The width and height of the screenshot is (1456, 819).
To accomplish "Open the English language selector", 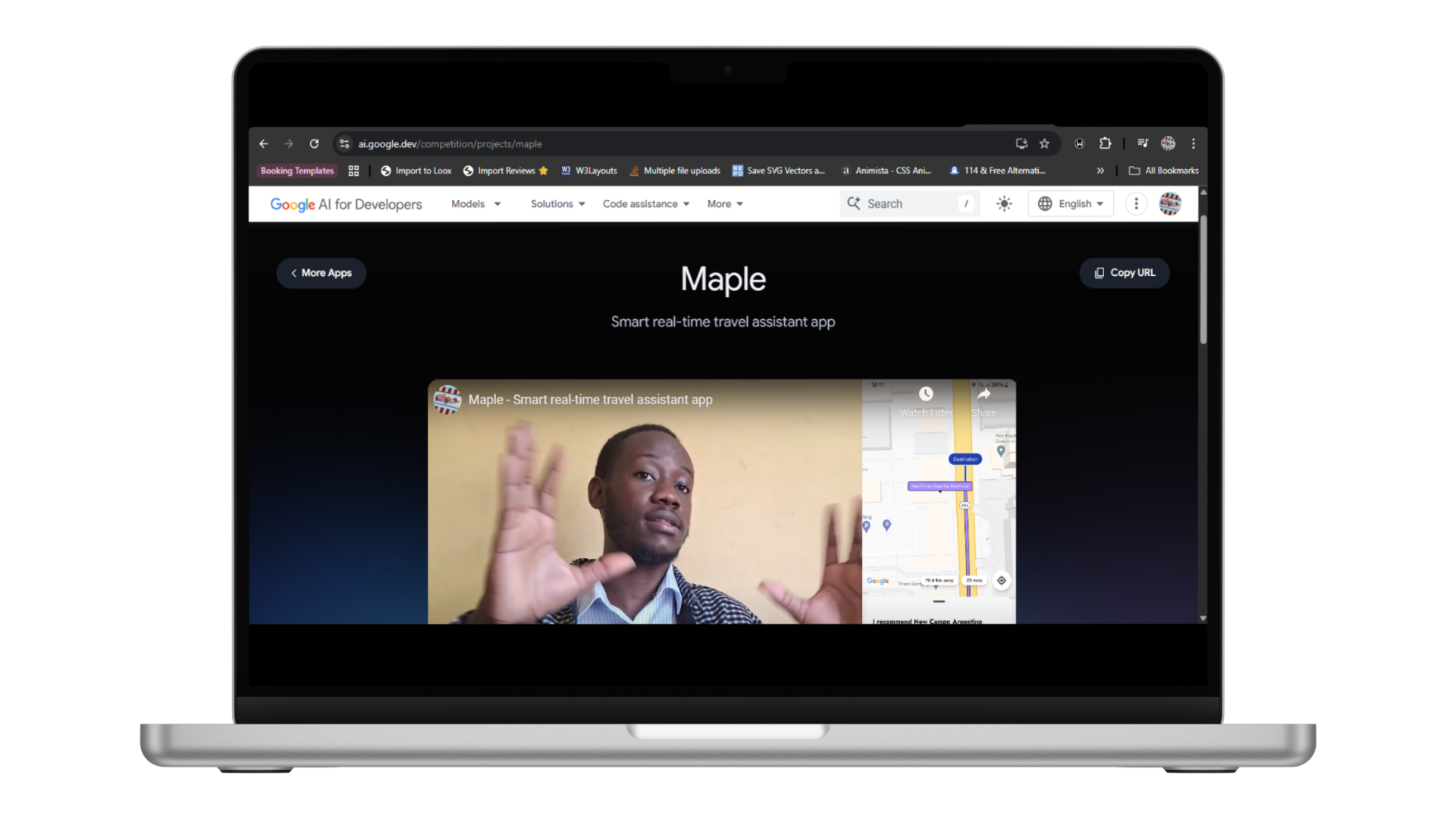I will pos(1071,204).
